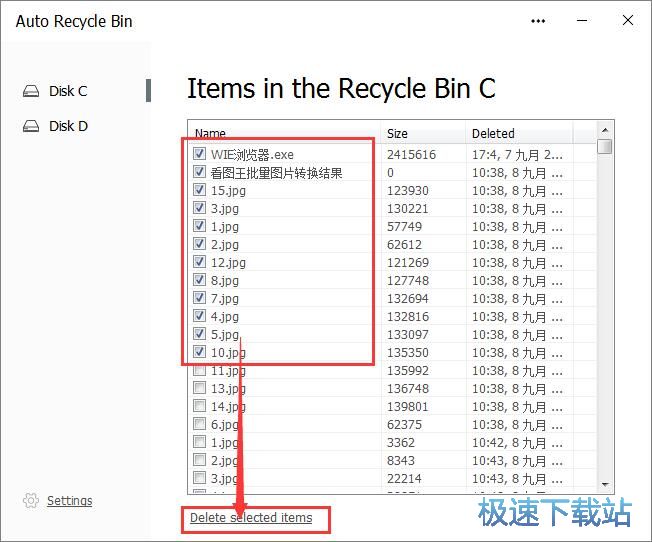
Task: Click the Disk C drive icon
Action: [31, 91]
